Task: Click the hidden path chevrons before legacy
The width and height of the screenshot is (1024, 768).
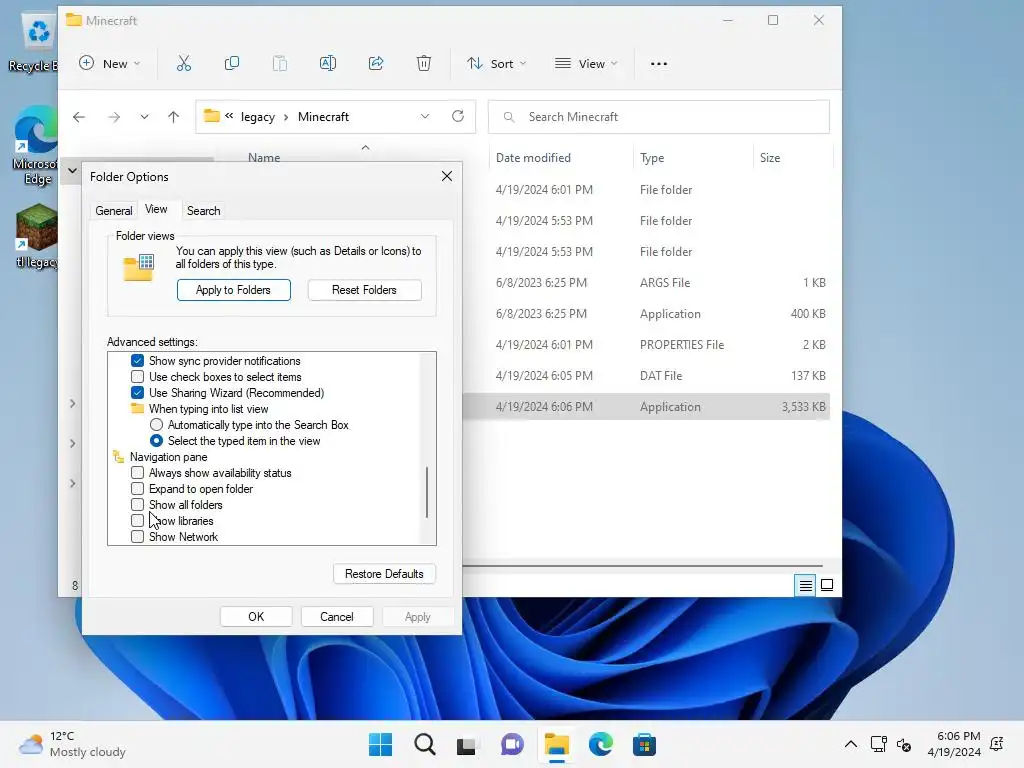Action: 229,116
